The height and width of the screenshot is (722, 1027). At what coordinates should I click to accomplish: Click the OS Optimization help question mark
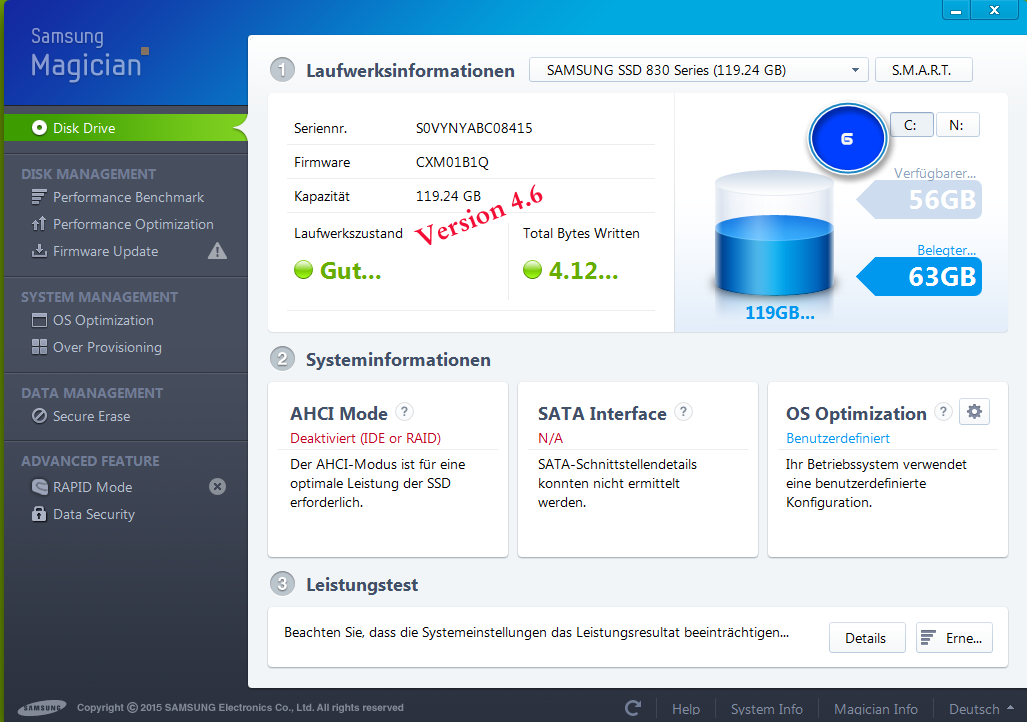coord(942,412)
